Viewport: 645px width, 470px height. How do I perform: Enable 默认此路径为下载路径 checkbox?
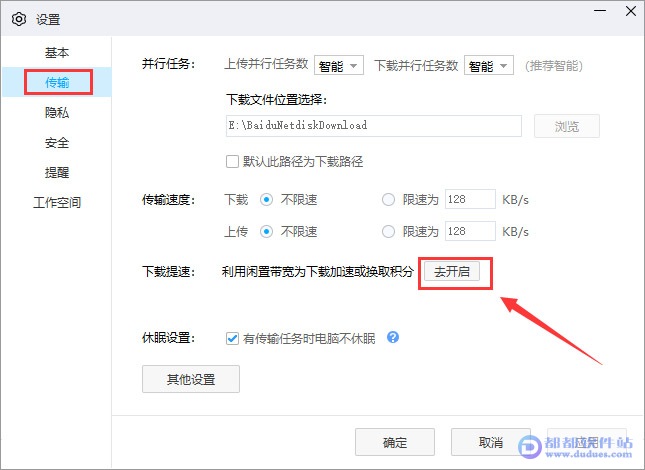(x=232, y=161)
